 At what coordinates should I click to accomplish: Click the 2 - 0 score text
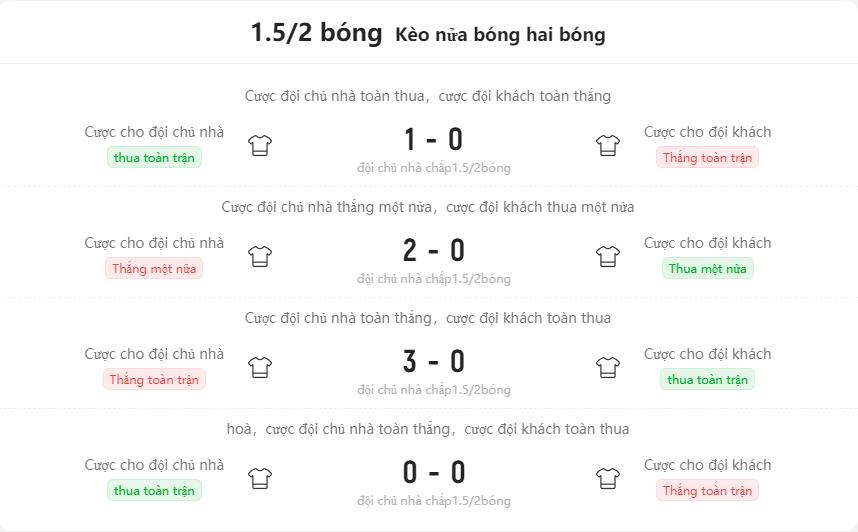coord(433,251)
